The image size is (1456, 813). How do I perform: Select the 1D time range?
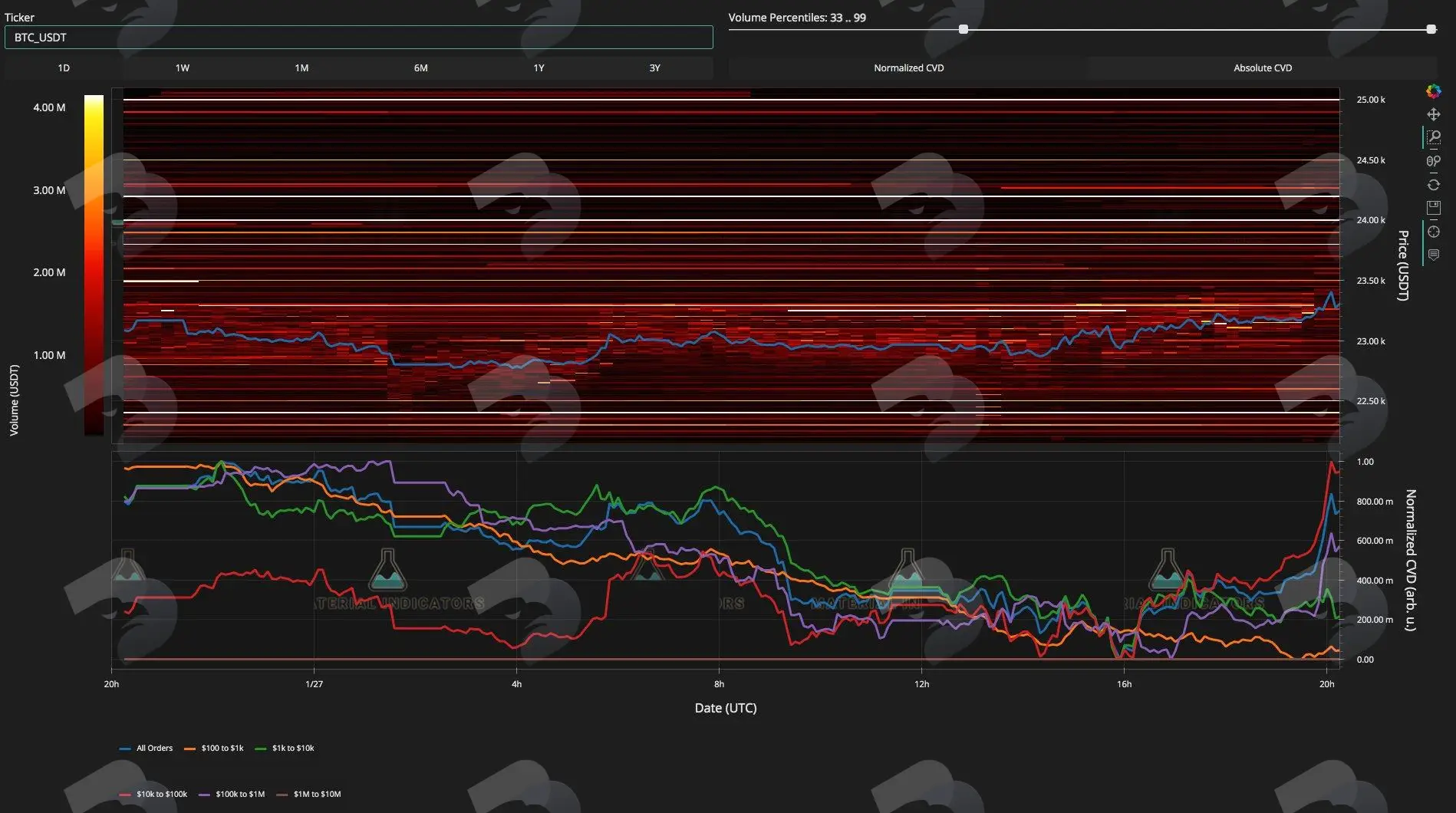64,68
